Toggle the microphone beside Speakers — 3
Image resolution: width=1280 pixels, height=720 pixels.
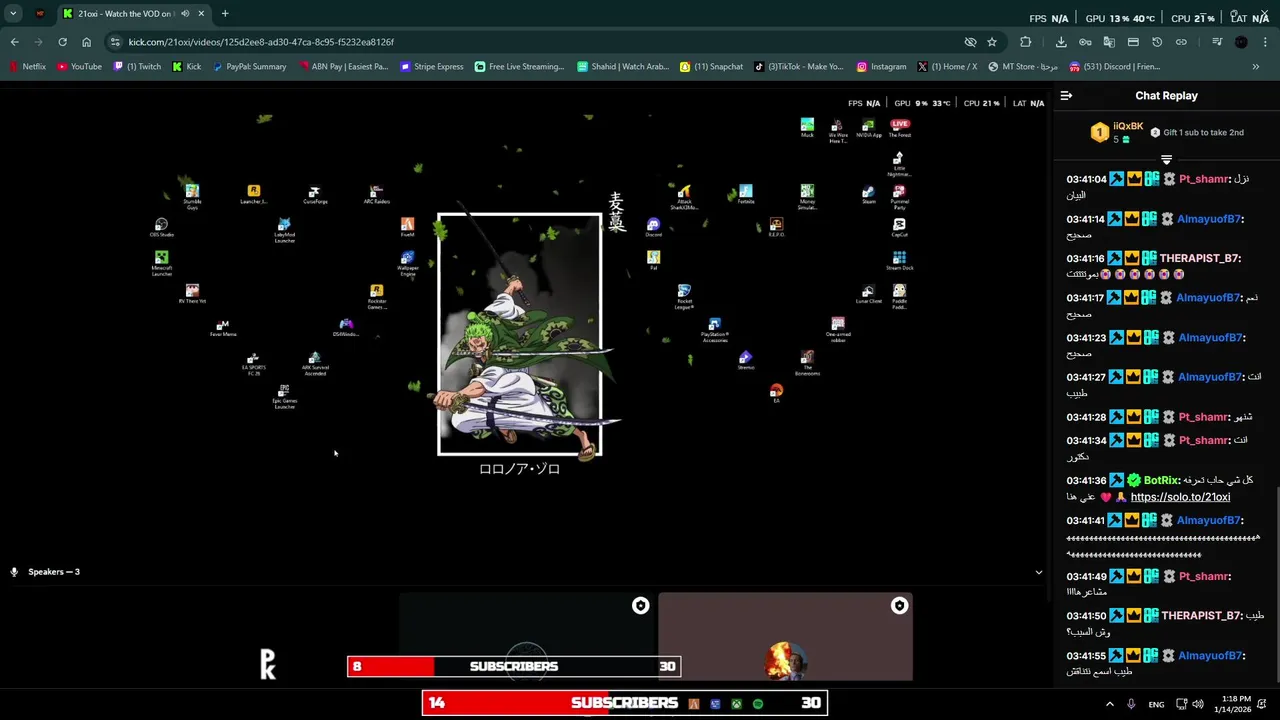click(14, 572)
